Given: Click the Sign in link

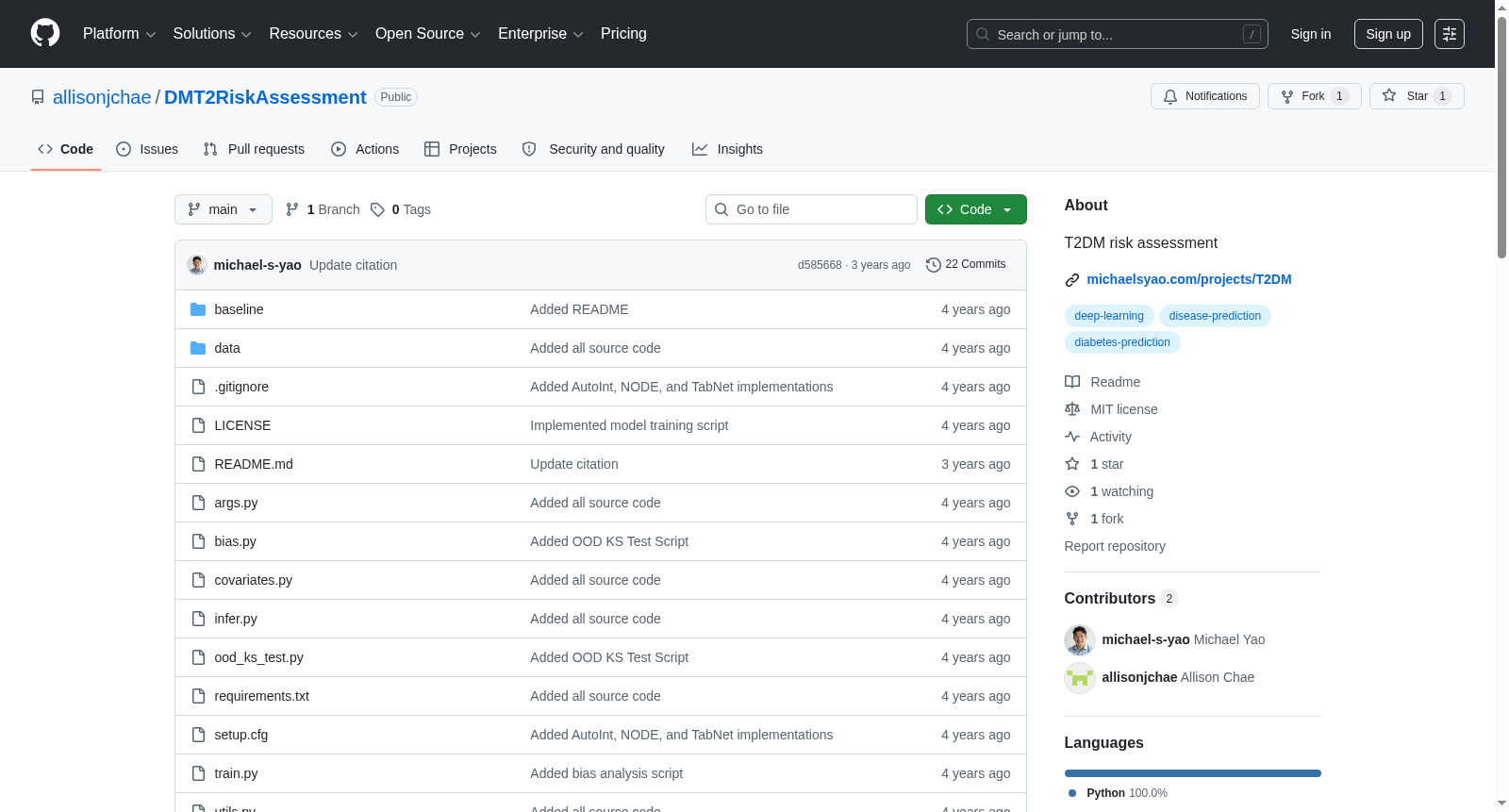Looking at the screenshot, I should tap(1311, 34).
